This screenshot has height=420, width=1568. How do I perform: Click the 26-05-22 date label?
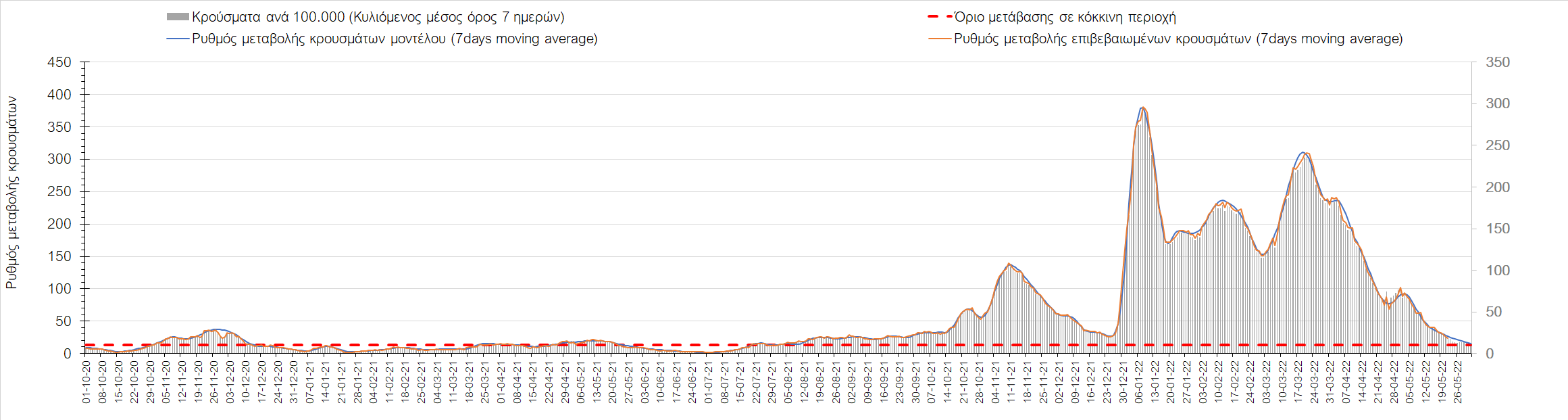[1458, 382]
